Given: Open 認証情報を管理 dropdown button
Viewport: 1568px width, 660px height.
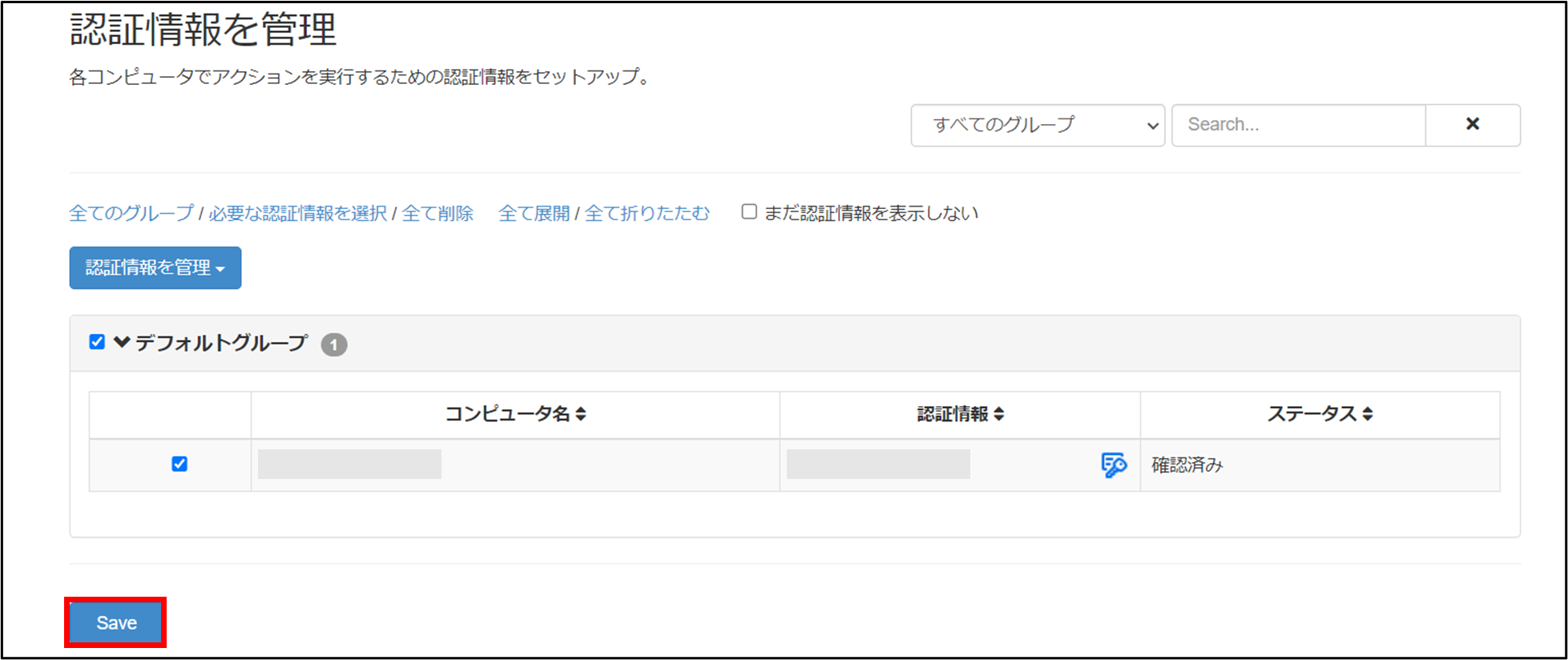Looking at the screenshot, I should [155, 268].
